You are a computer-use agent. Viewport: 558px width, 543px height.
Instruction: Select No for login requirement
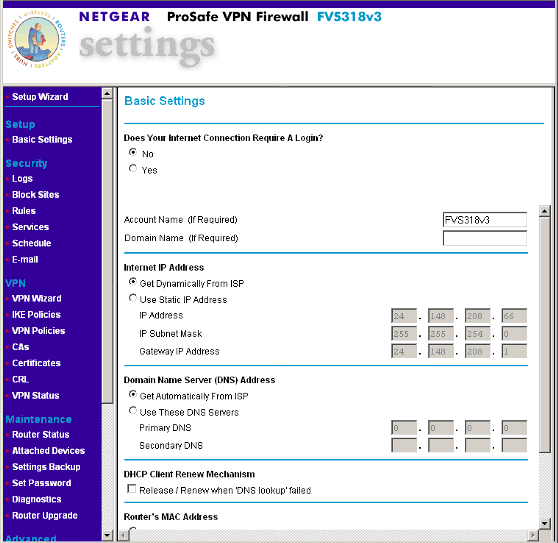click(x=133, y=152)
